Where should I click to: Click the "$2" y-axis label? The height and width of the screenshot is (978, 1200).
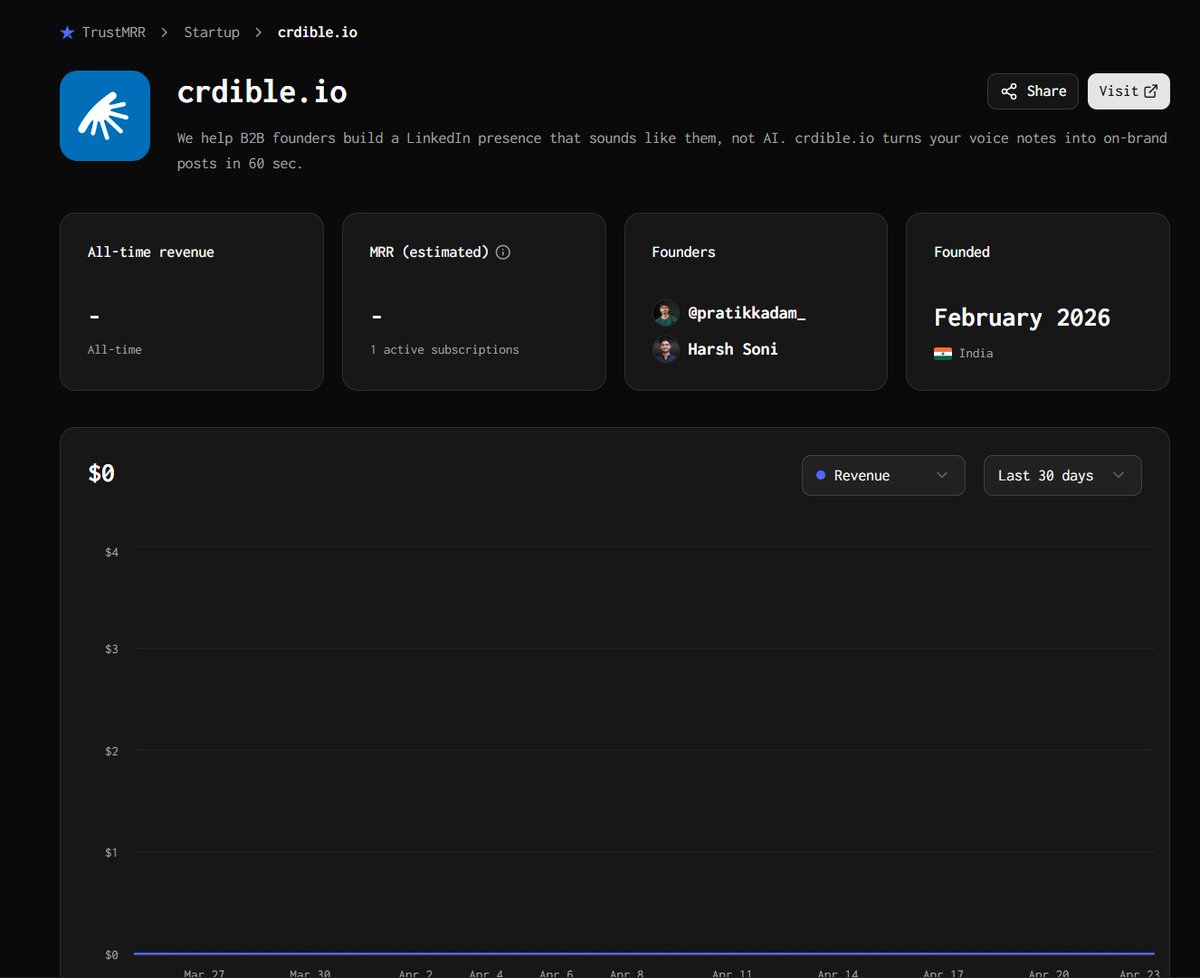click(112, 751)
